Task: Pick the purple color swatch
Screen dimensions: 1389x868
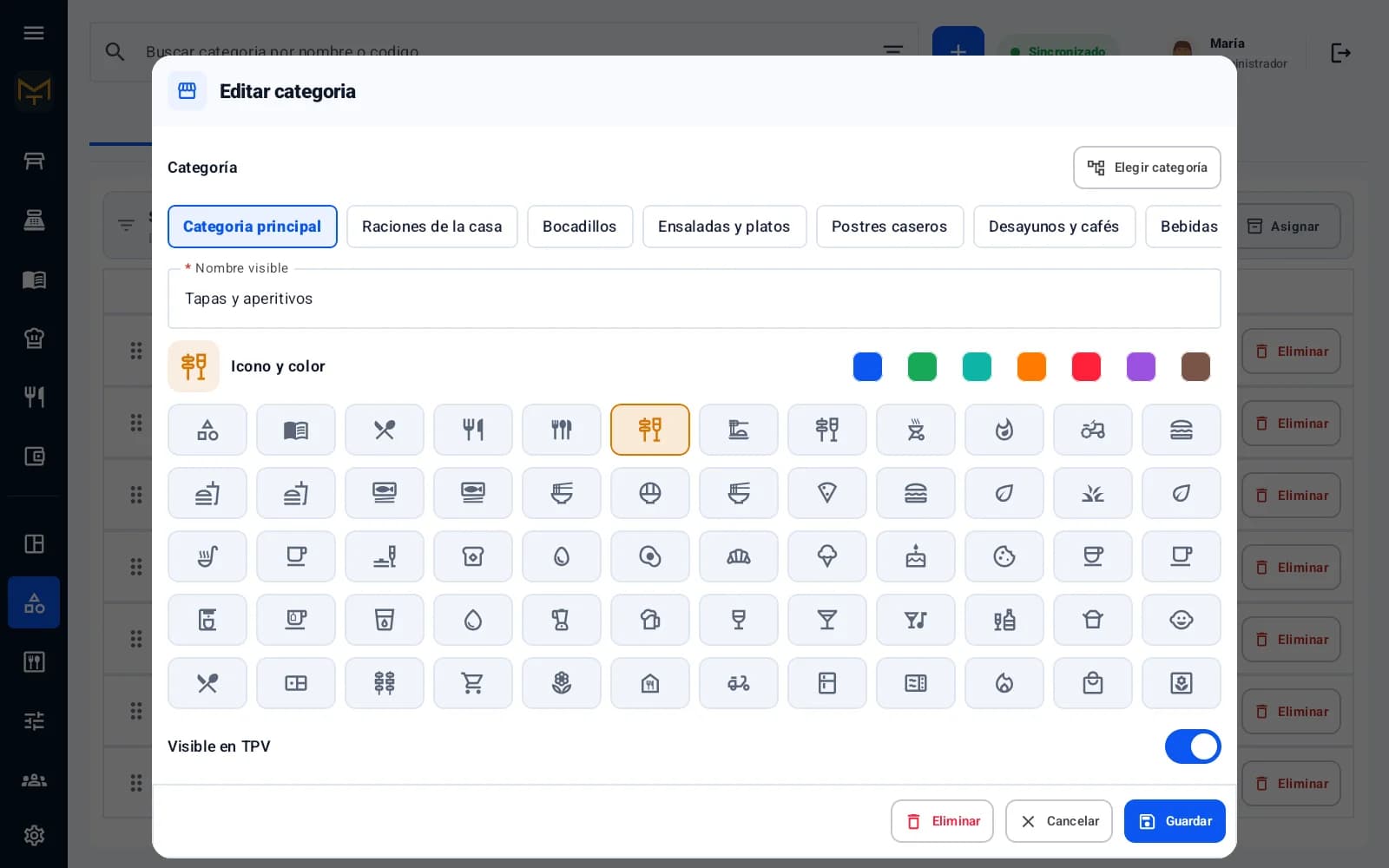Action: click(1141, 366)
